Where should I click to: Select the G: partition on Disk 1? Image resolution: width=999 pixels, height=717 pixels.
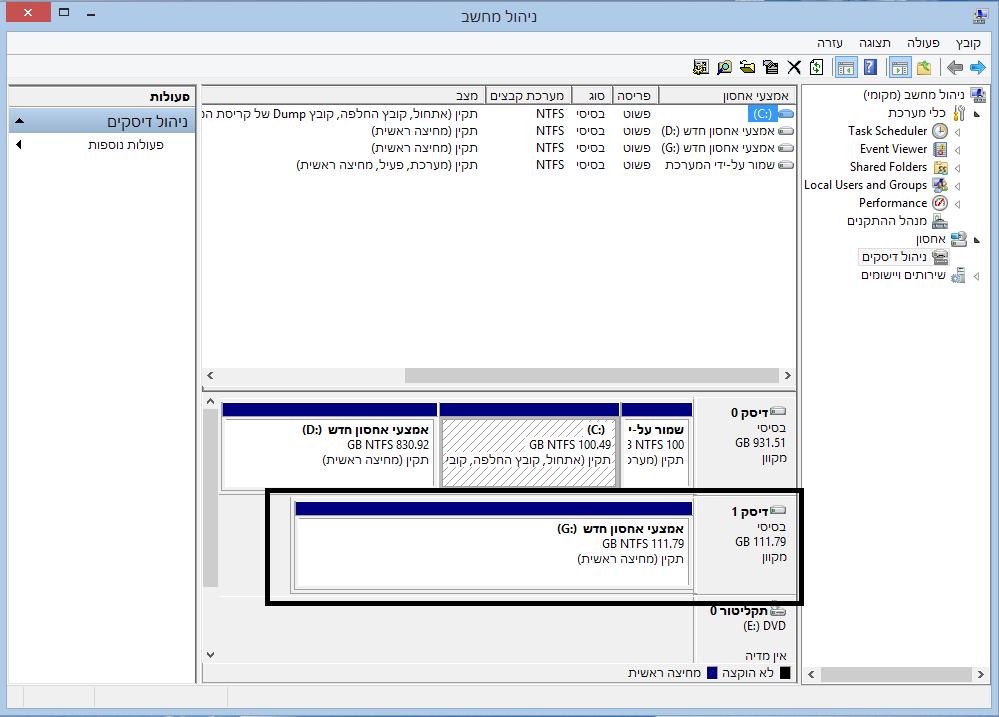click(493, 546)
